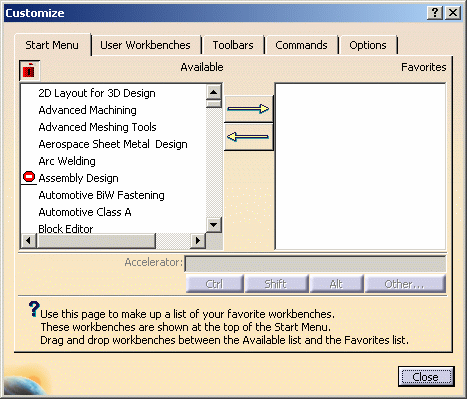Screen dimensions: 467x399
Task: Click the Shift accelerator button
Action: [x=276, y=284]
